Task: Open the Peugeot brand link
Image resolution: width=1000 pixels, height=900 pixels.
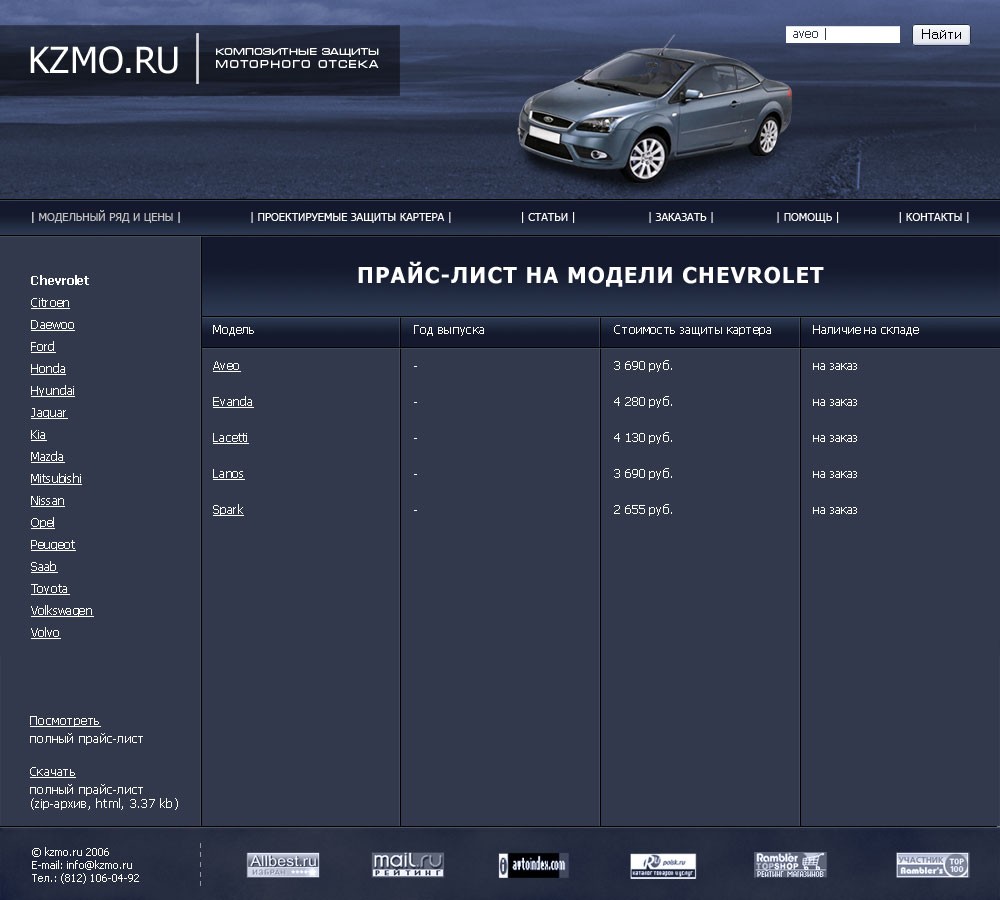Action: pyautogui.click(x=53, y=545)
